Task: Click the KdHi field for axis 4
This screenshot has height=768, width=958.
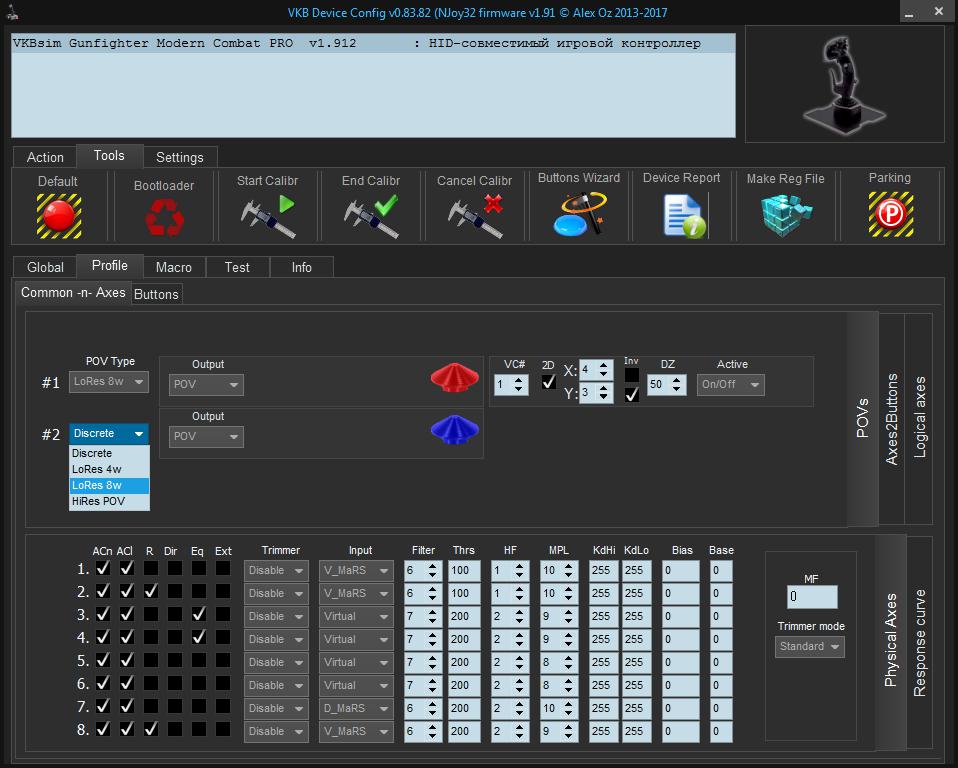Action: [x=604, y=640]
